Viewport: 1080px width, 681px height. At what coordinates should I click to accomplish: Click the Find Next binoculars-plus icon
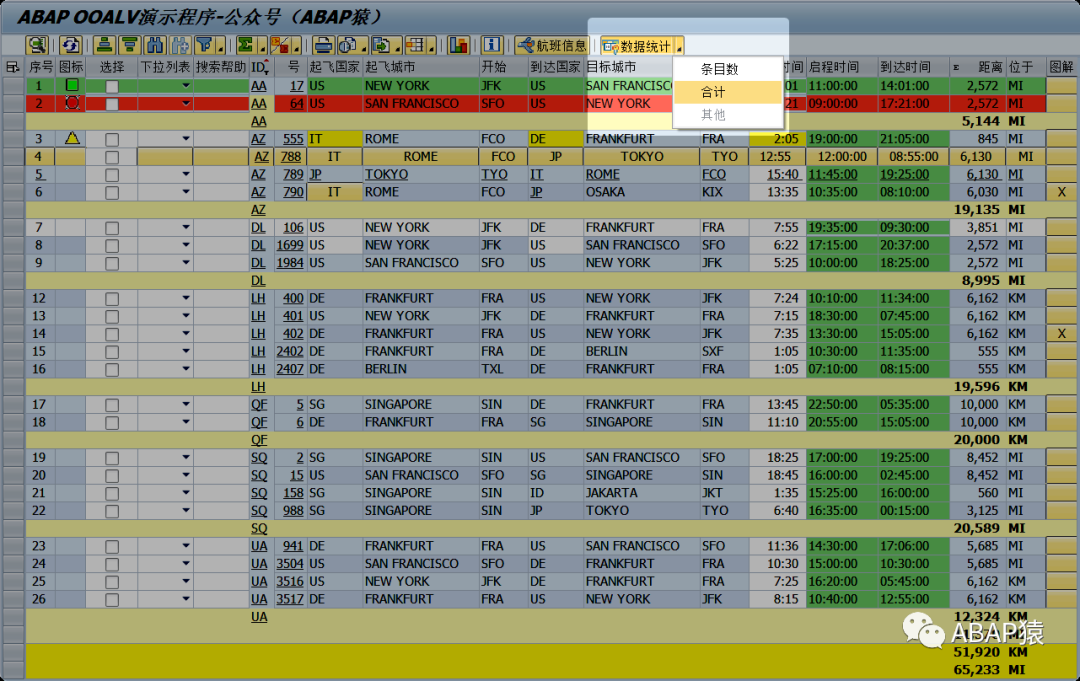(180, 45)
